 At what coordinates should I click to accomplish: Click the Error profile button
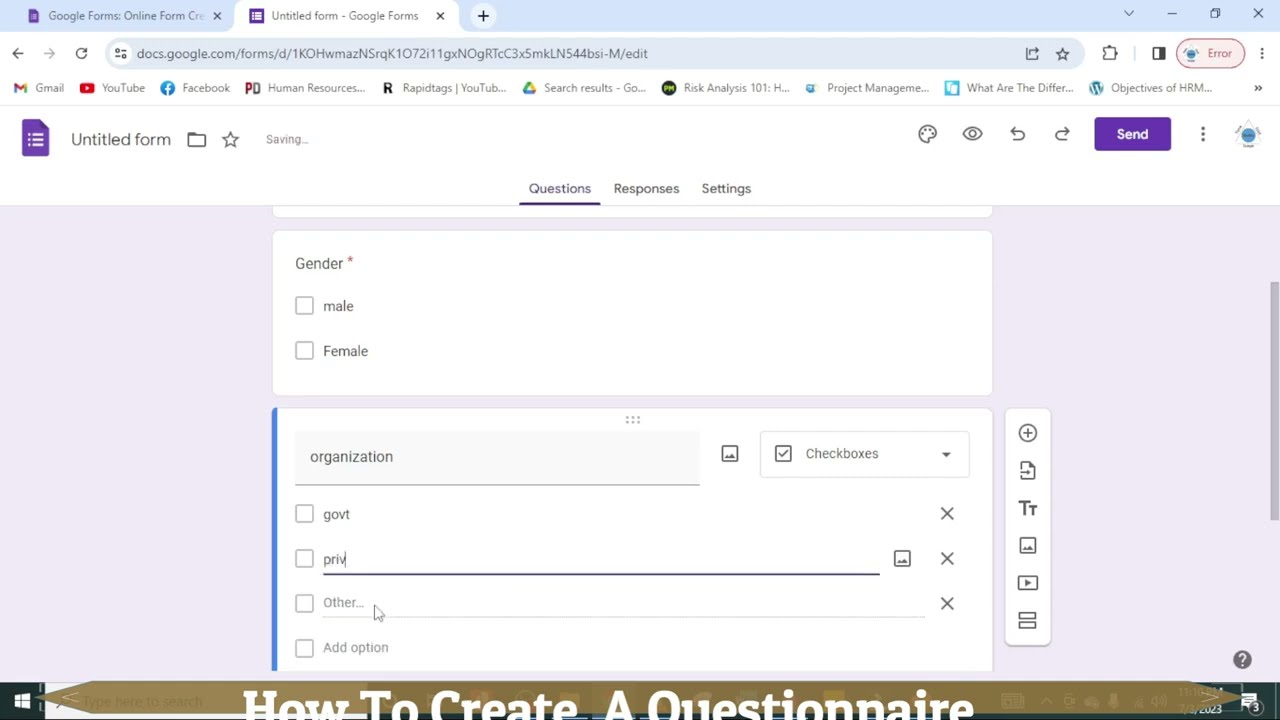1209,53
